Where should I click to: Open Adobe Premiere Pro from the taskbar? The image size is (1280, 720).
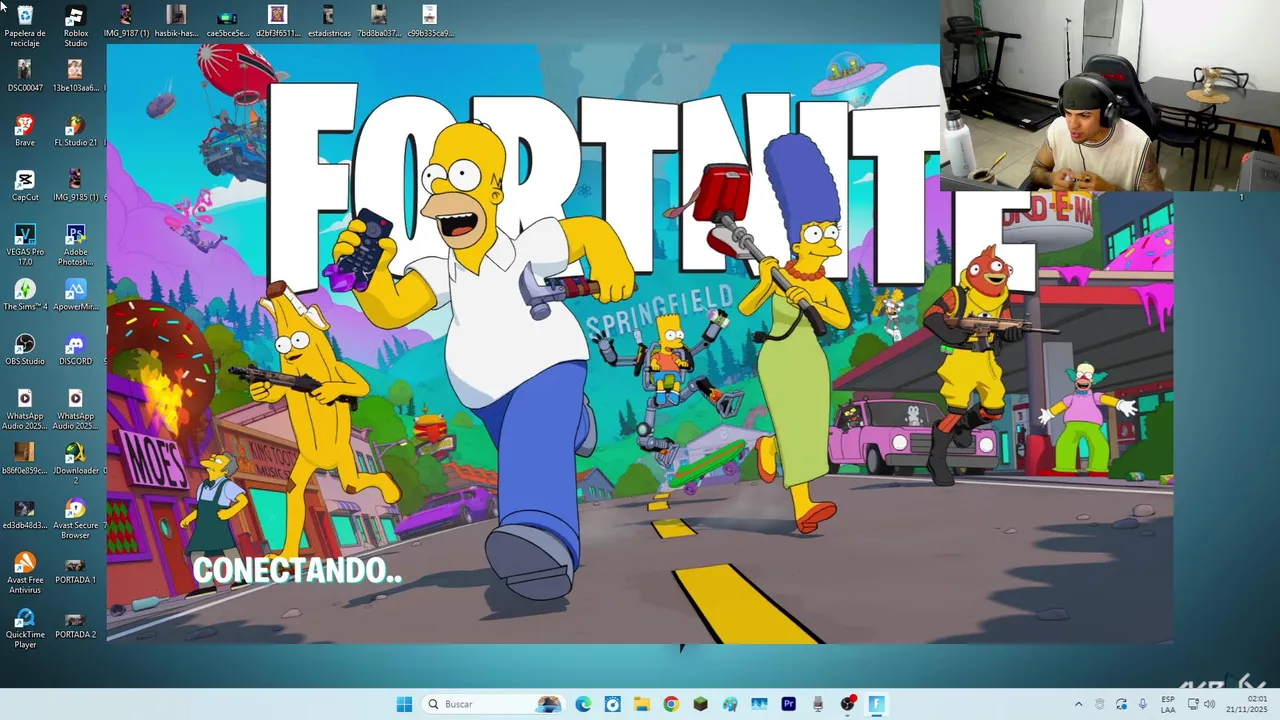point(789,704)
